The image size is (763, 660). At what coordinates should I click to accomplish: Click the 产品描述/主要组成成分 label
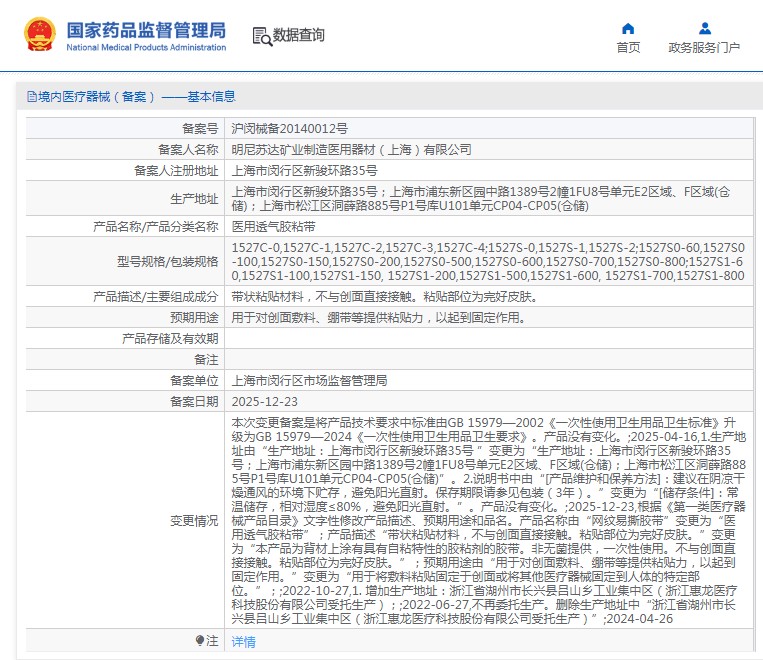click(x=156, y=296)
